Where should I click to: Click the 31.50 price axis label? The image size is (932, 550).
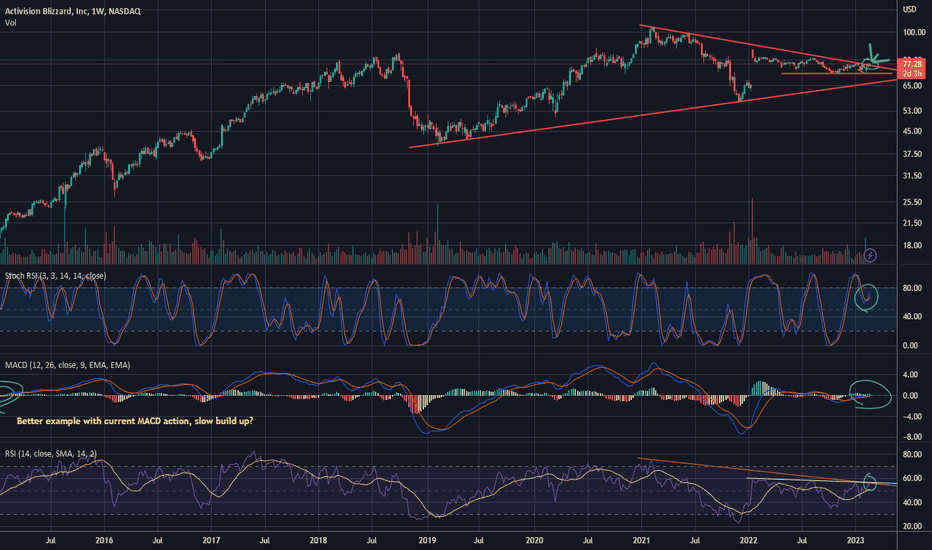click(x=912, y=176)
